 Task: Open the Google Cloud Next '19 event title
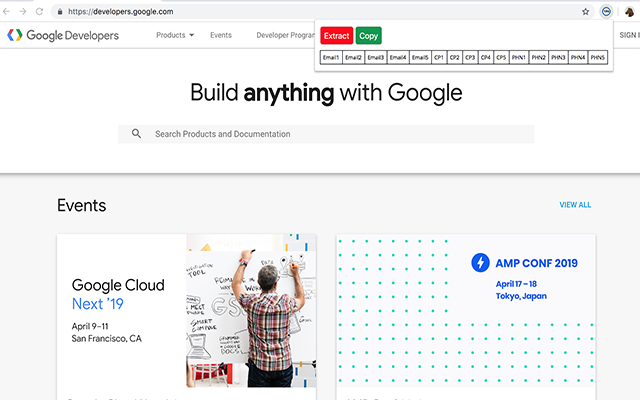point(118,294)
